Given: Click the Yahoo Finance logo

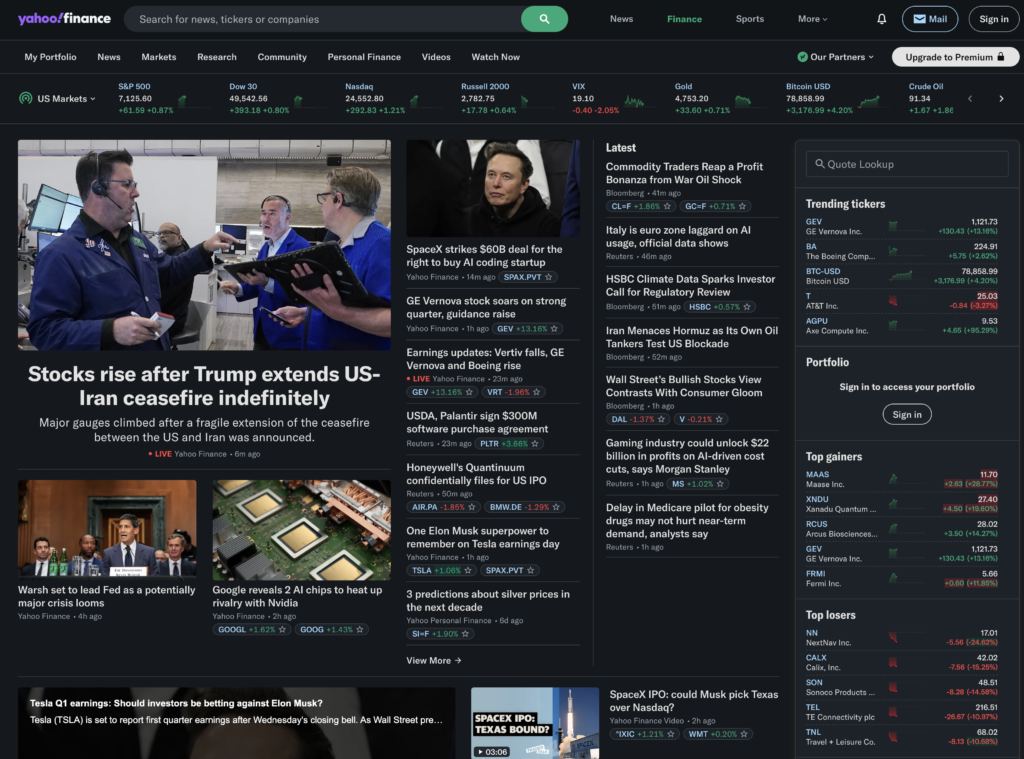Looking at the screenshot, I should point(64,18).
